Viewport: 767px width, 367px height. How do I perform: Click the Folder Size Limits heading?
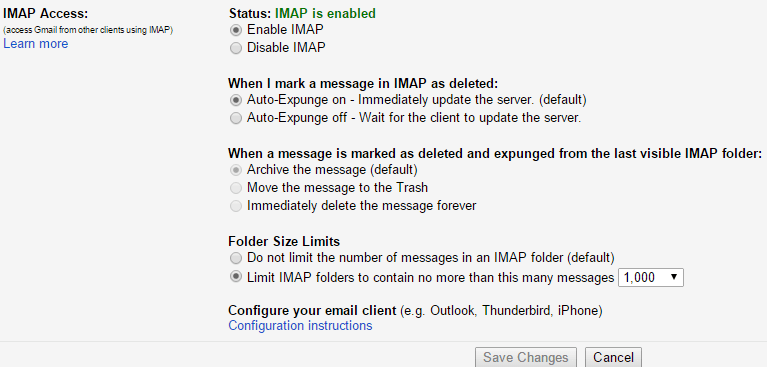284,242
